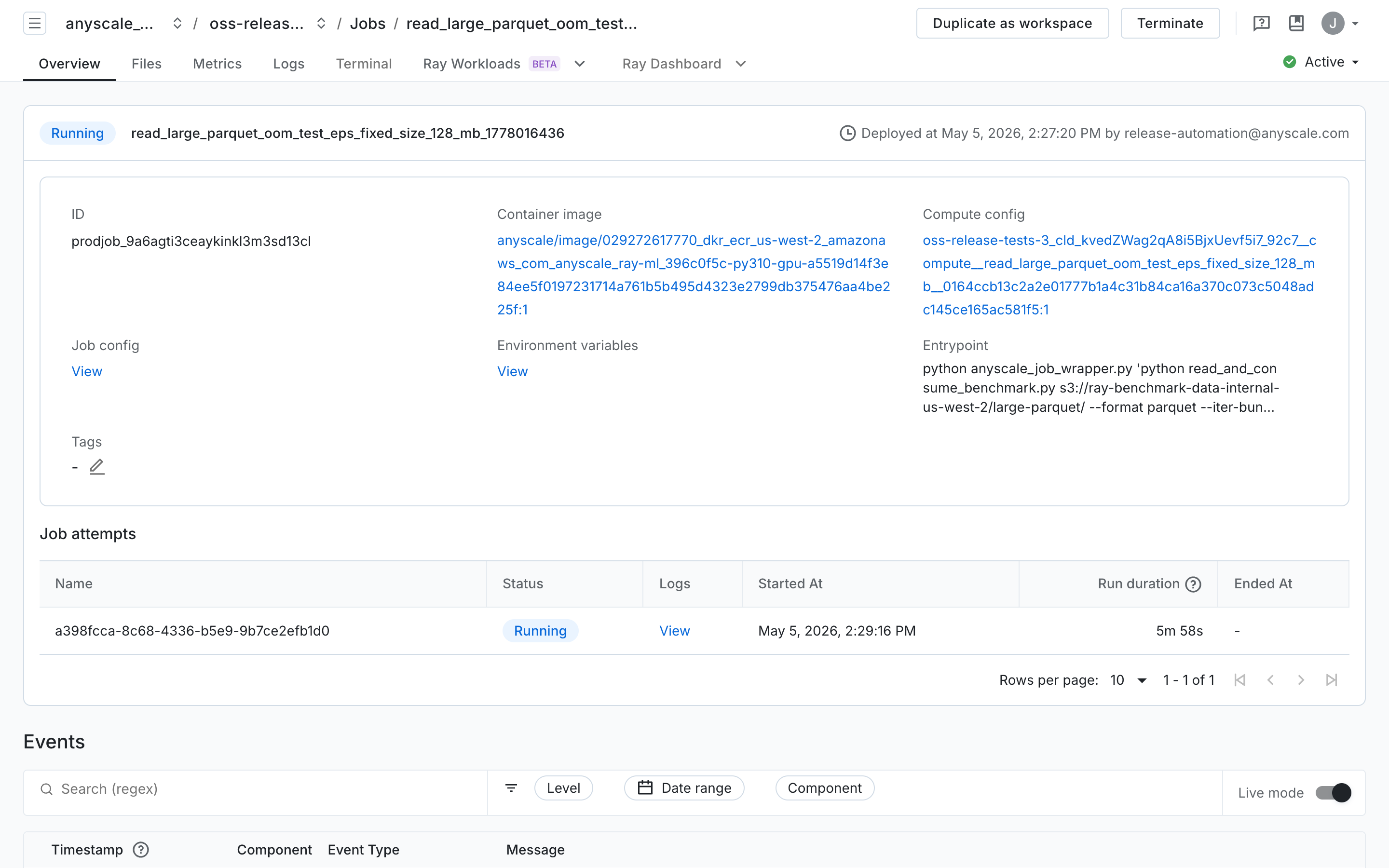This screenshot has width=1389, height=868.
Task: Open the feedback help icon
Action: pyautogui.click(x=1261, y=23)
